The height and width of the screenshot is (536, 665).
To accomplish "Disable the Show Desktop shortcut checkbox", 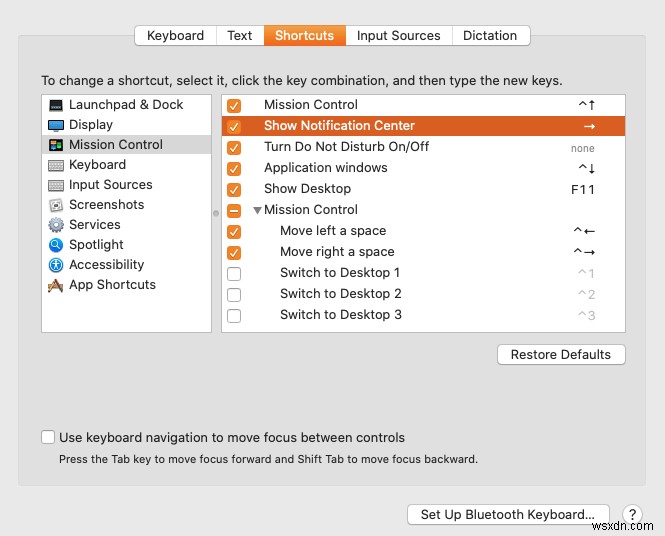I will pyautogui.click(x=234, y=189).
